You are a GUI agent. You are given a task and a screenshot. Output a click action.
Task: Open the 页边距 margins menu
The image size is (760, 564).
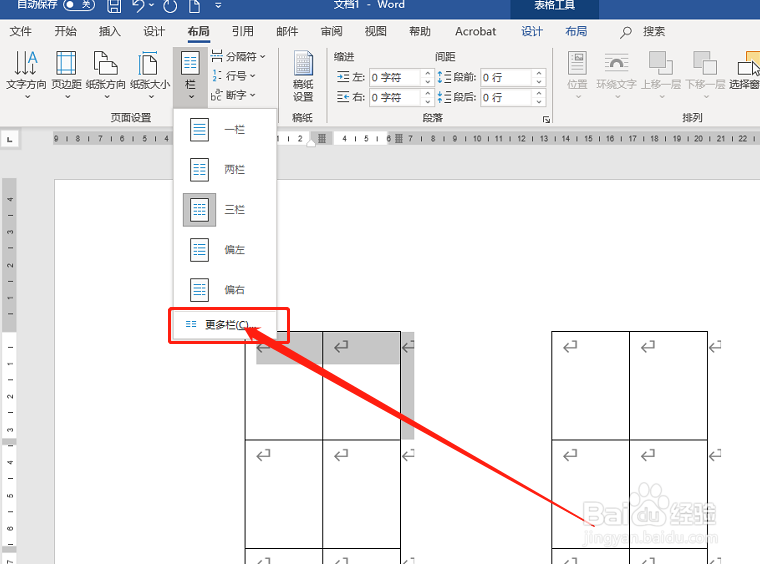(66, 75)
